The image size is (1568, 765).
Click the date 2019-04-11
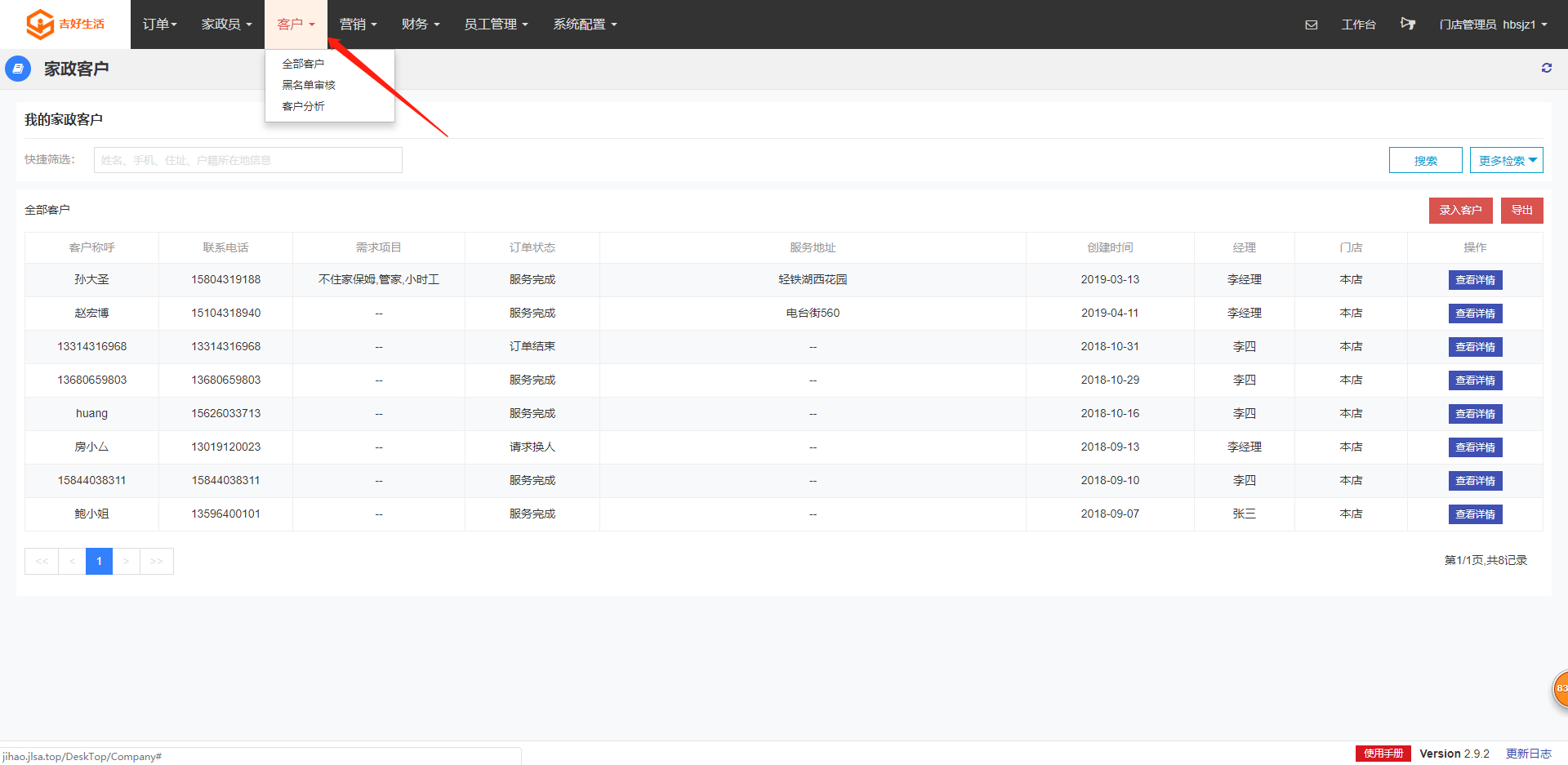click(x=1110, y=313)
